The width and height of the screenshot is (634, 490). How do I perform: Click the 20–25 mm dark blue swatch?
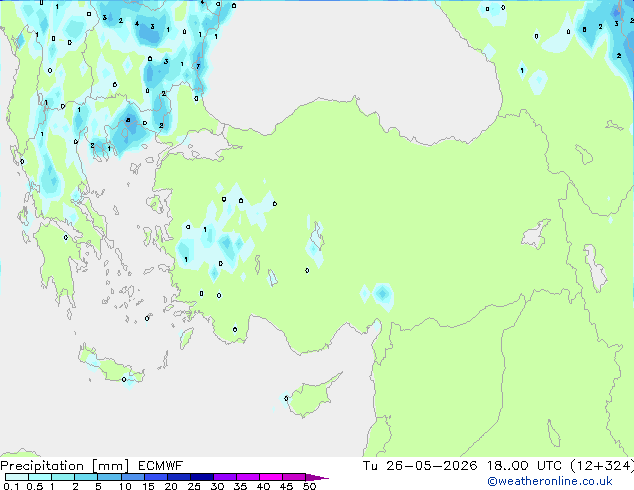179,477
